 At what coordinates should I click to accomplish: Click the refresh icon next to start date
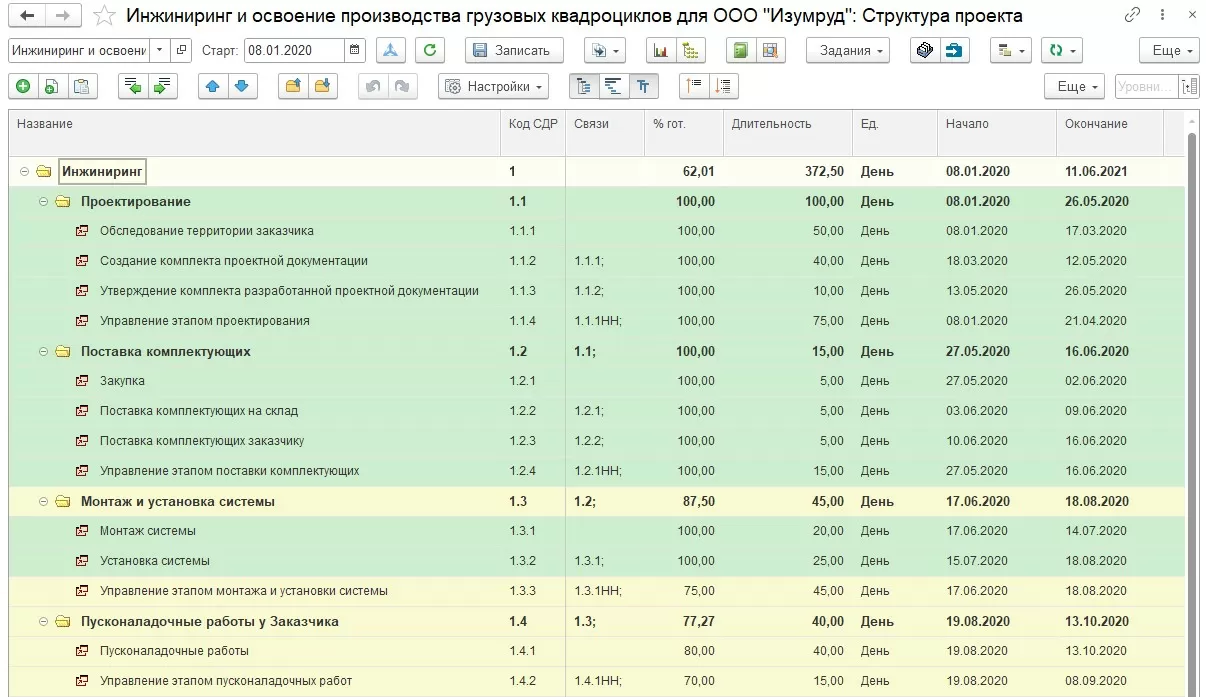coord(429,51)
